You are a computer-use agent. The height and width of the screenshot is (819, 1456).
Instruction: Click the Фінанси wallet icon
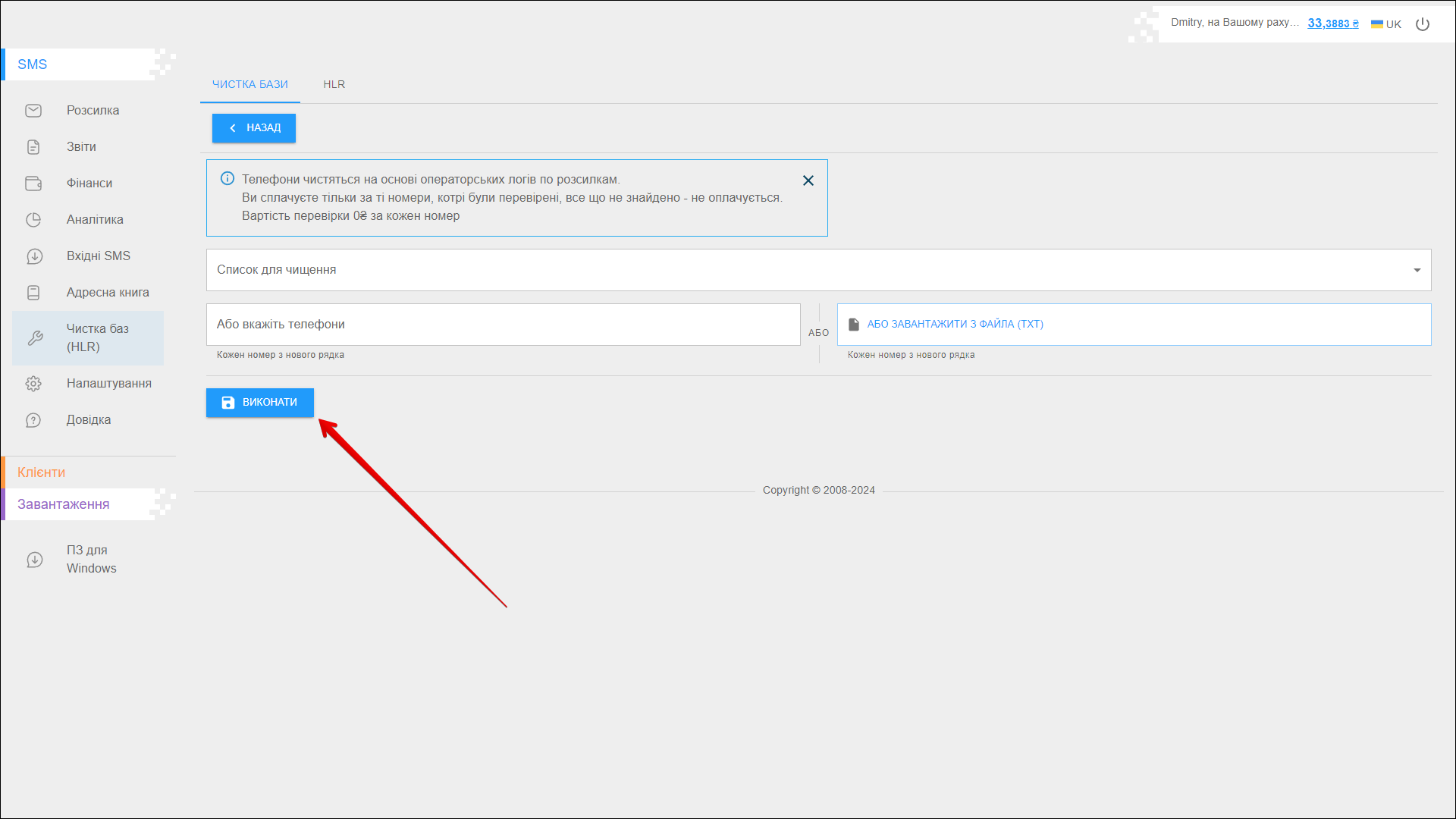pyautogui.click(x=33, y=184)
